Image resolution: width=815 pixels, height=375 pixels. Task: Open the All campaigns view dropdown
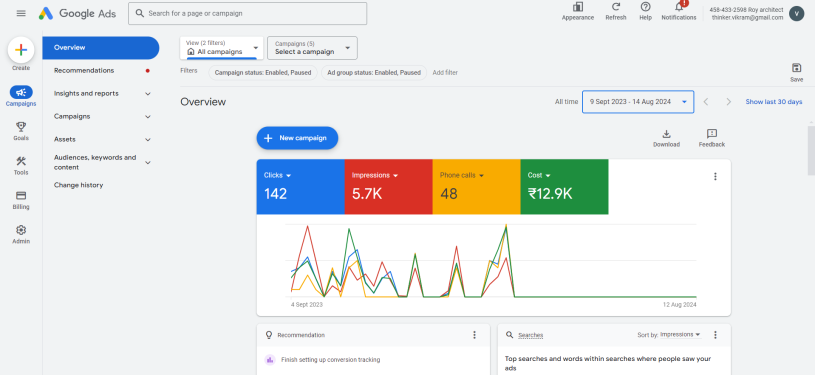221,48
